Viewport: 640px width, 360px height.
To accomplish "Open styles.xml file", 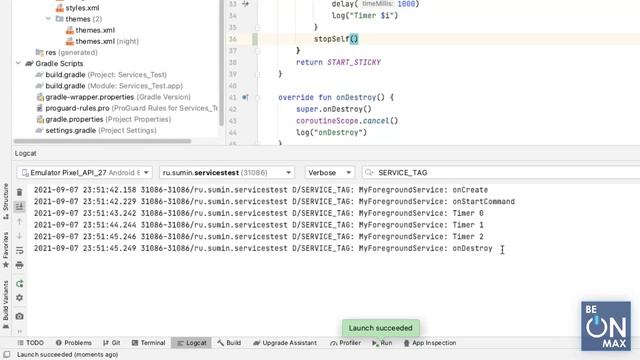I will point(78,8).
